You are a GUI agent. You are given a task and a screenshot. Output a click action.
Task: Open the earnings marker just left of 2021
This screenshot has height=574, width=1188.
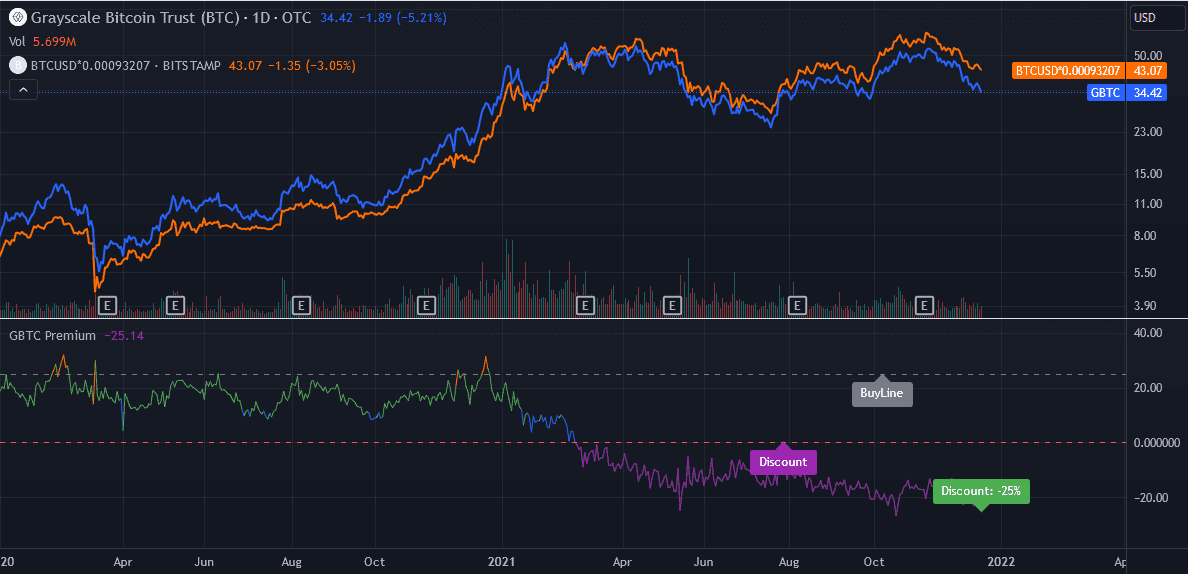(x=427, y=304)
